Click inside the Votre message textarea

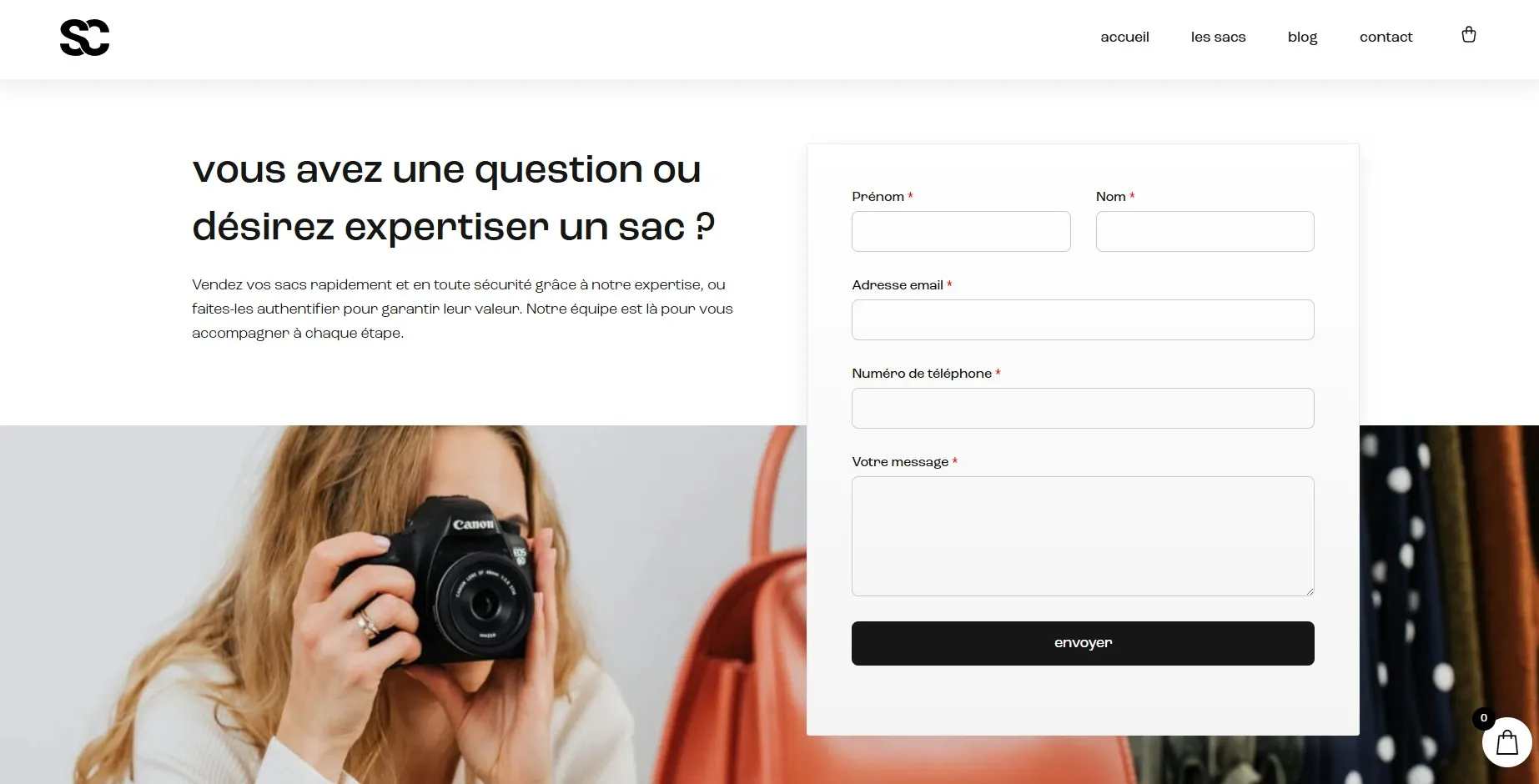(x=1083, y=536)
